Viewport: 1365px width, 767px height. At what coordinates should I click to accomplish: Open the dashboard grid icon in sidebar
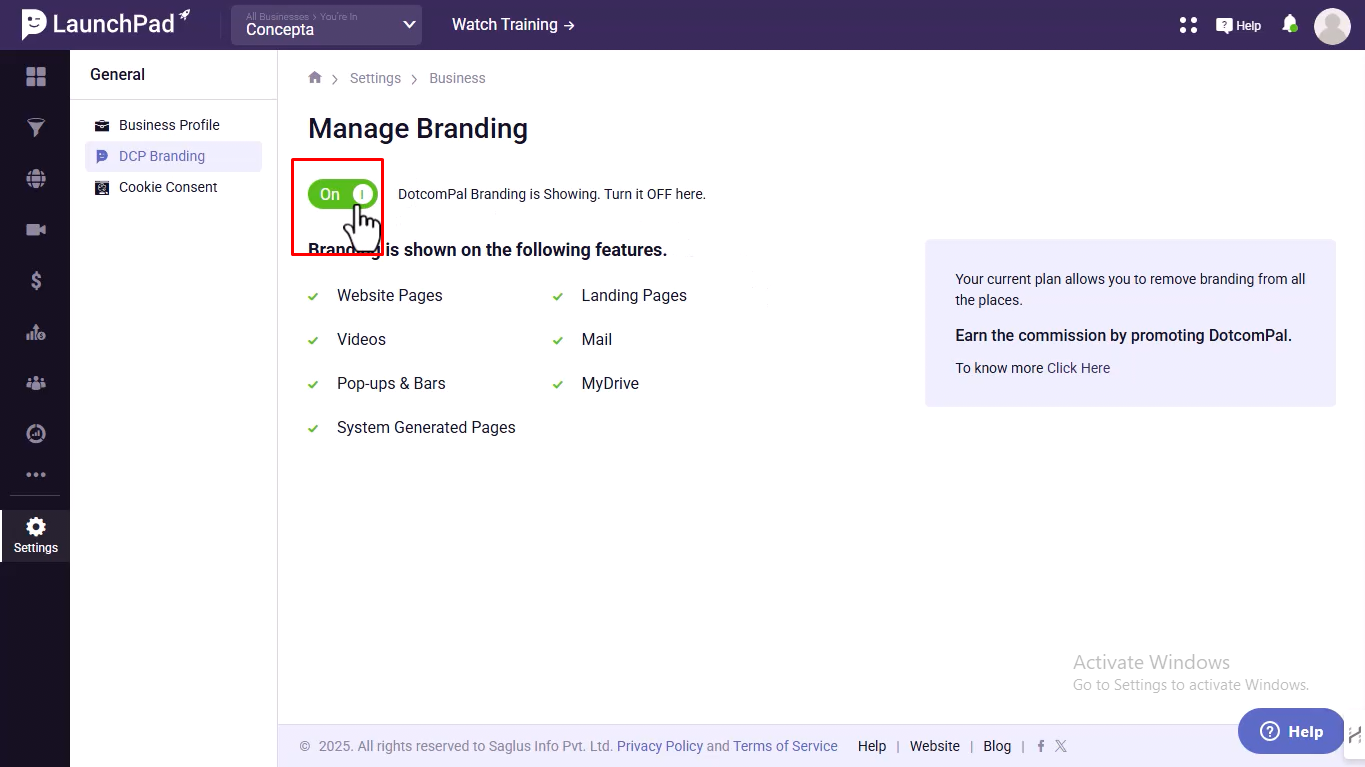coord(36,77)
